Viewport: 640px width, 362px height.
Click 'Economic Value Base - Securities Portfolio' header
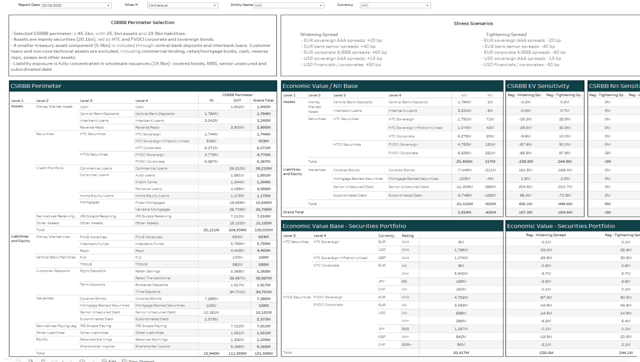[x=392, y=226]
